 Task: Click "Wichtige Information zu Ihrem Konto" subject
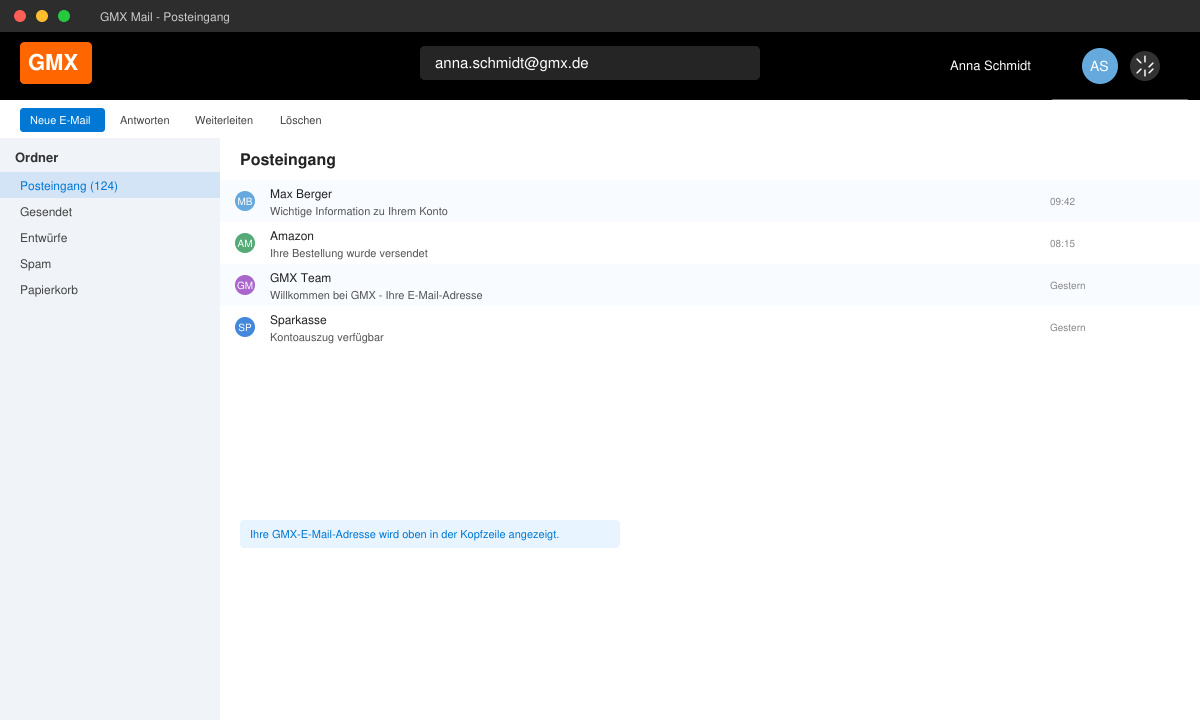pos(359,211)
